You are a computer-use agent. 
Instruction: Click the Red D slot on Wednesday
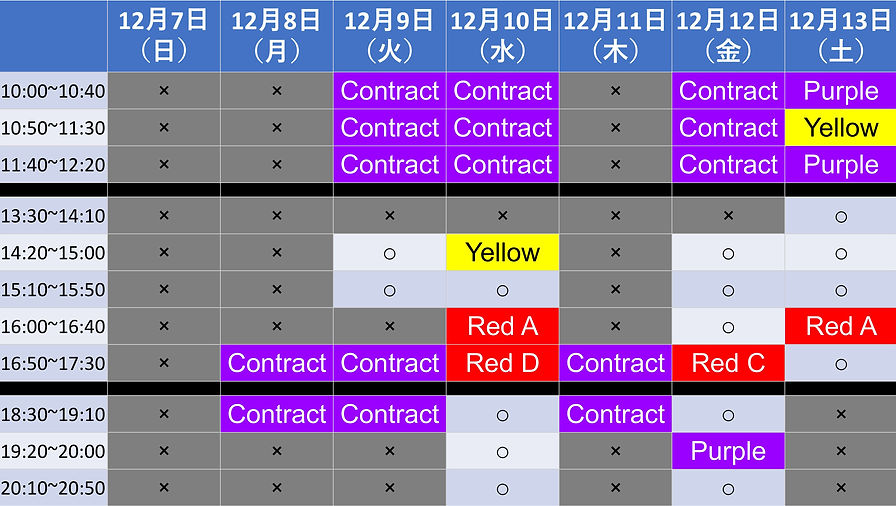point(502,363)
